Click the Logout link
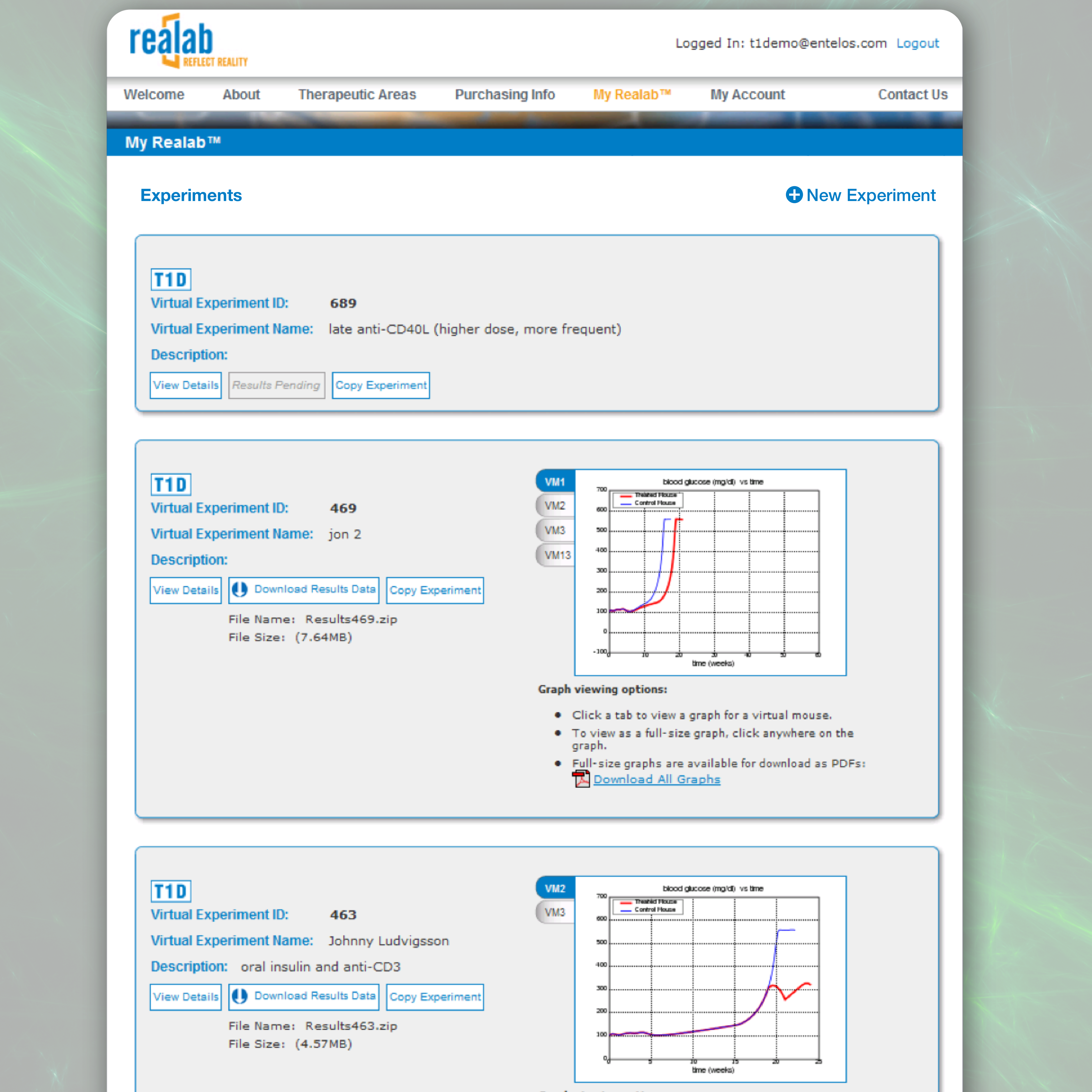This screenshot has width=1092, height=1092. click(917, 44)
